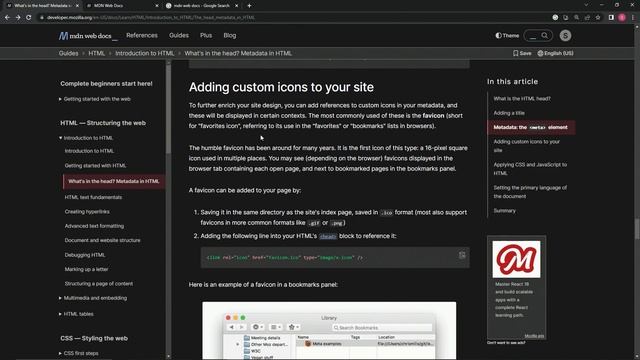Screen dimensions: 640x360
Task: Open Document and website structure link
Action: [102, 240]
